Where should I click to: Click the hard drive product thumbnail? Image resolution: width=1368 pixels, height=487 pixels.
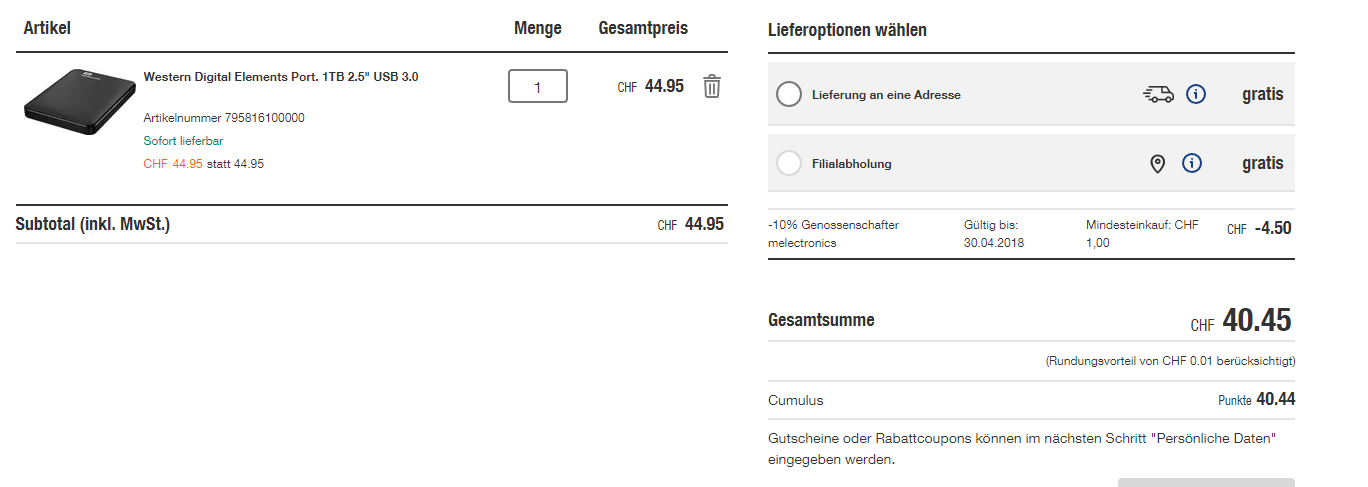coord(78,102)
